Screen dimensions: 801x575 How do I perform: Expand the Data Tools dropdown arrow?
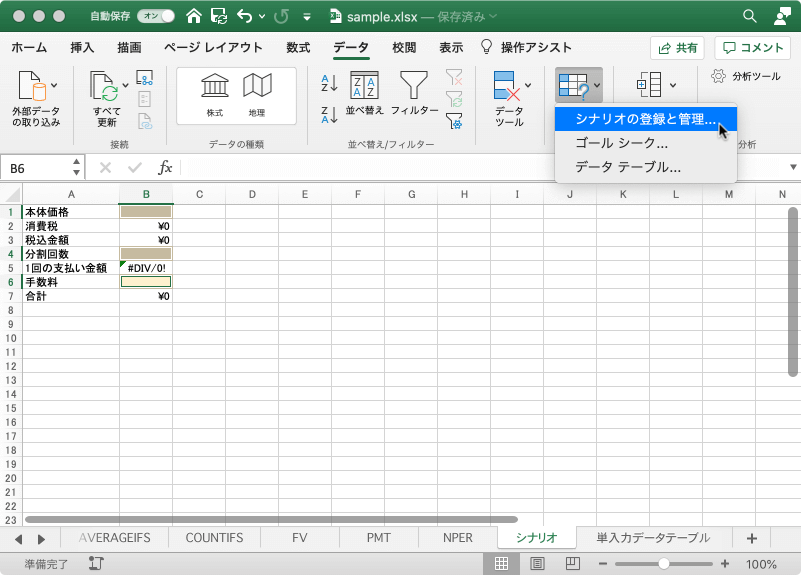(528, 85)
